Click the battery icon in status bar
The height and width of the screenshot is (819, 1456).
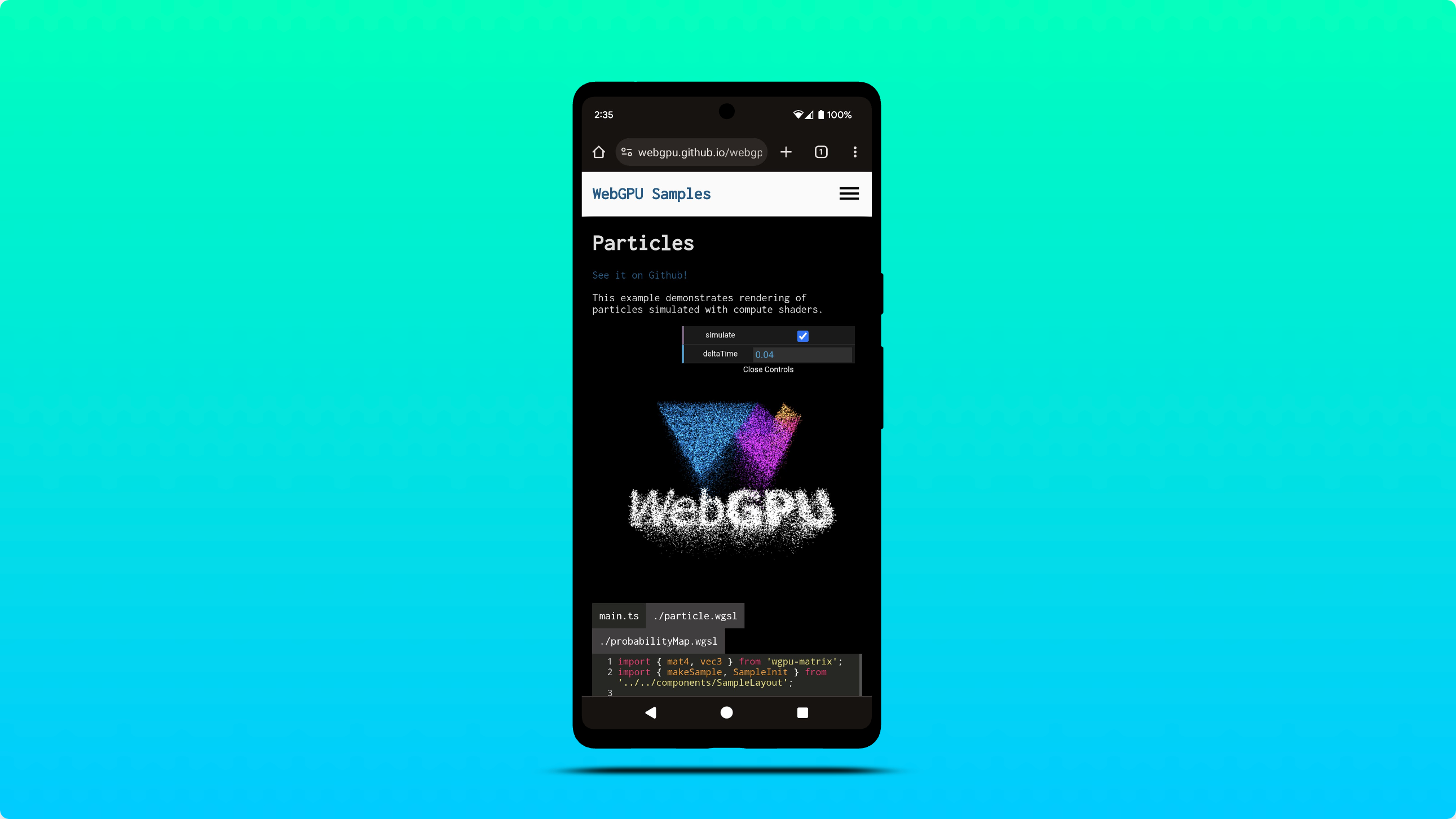(x=821, y=114)
